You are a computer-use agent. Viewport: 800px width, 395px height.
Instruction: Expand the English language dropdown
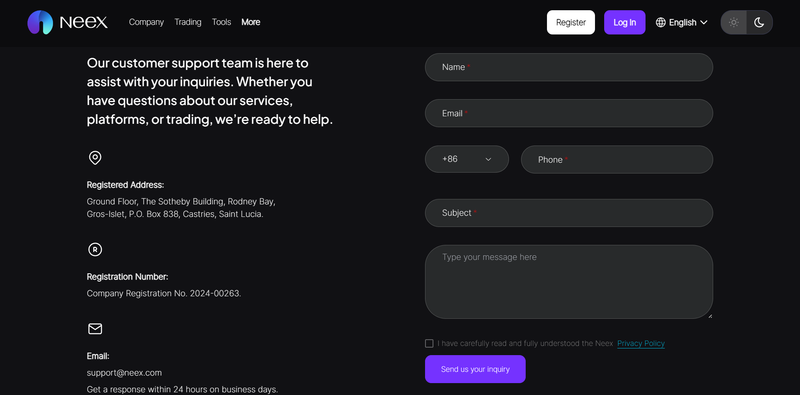(x=682, y=22)
